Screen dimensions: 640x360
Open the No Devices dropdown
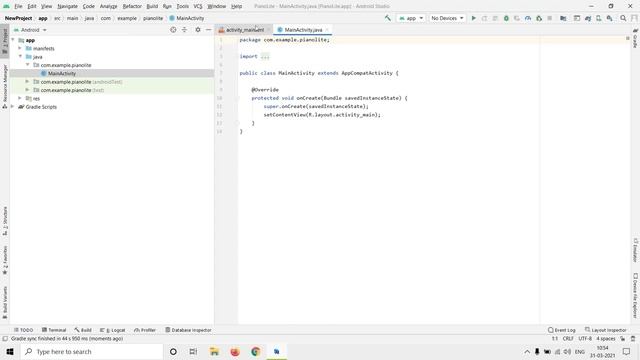447,18
